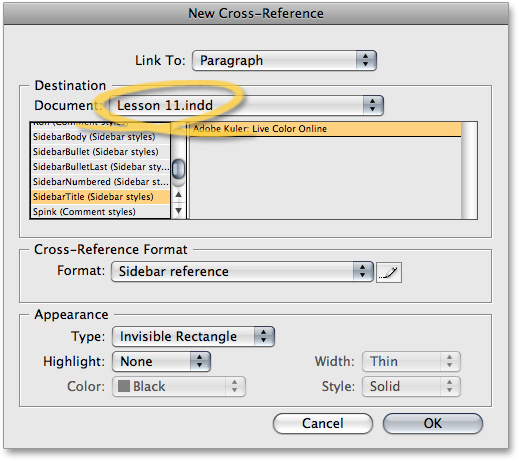Open the Link To Paragraph dropdown

tap(284, 60)
